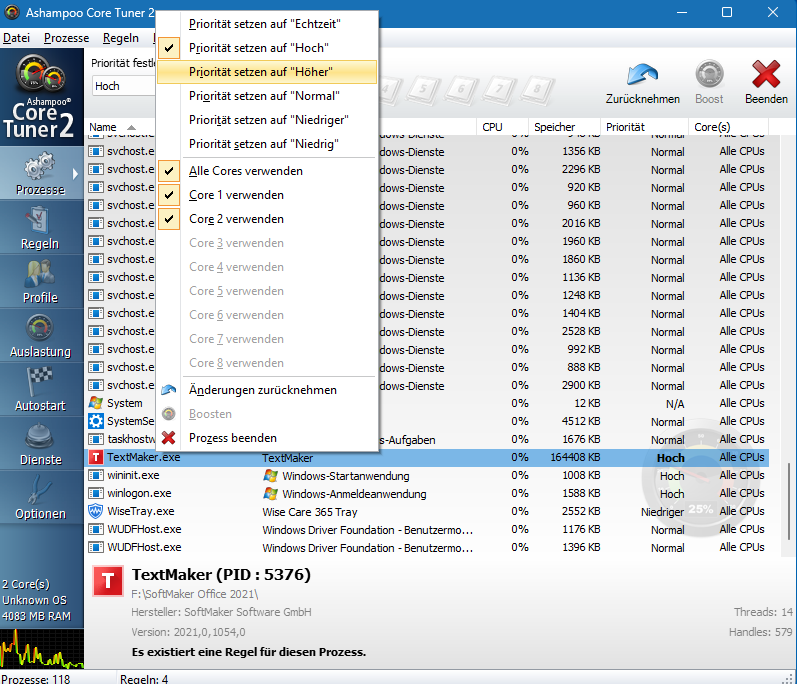
Task: Choose 'Priorität setzen auf "Niedriger"'
Action: pyautogui.click(x=267, y=120)
